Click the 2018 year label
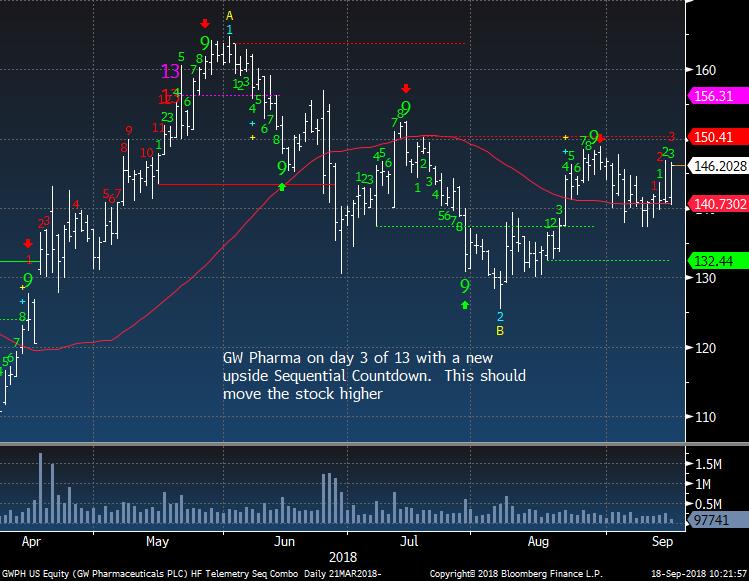Image resolution: width=749 pixels, height=581 pixels. click(x=342, y=557)
